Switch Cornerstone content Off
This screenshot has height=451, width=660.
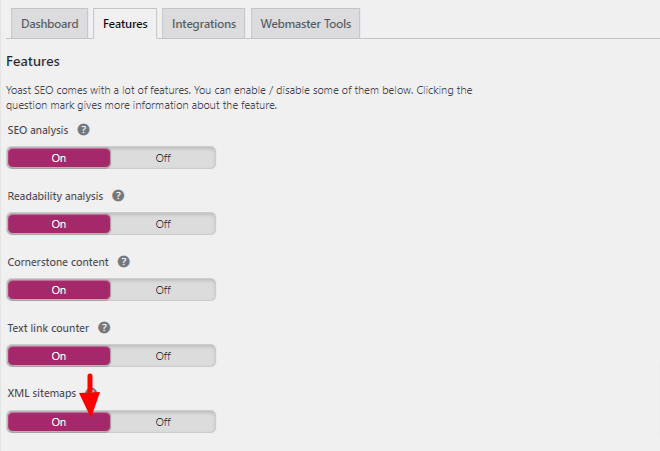tap(163, 290)
